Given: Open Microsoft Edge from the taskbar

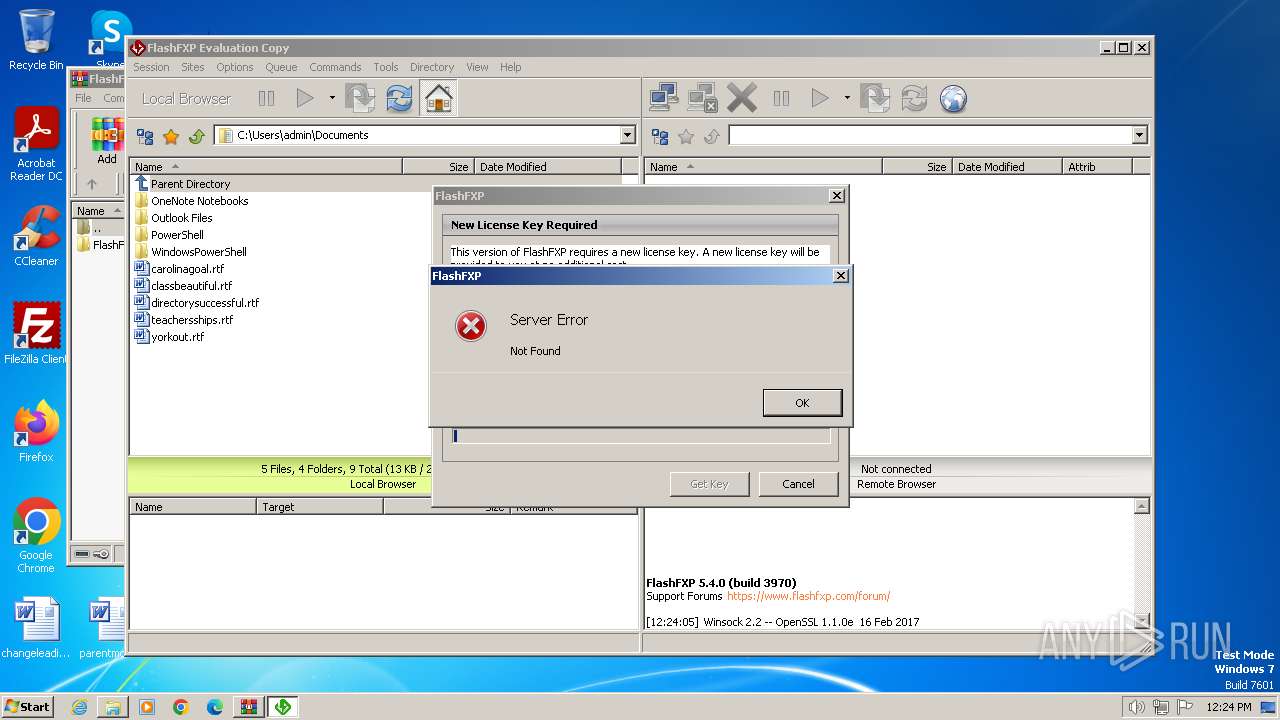Looking at the screenshot, I should (215, 707).
